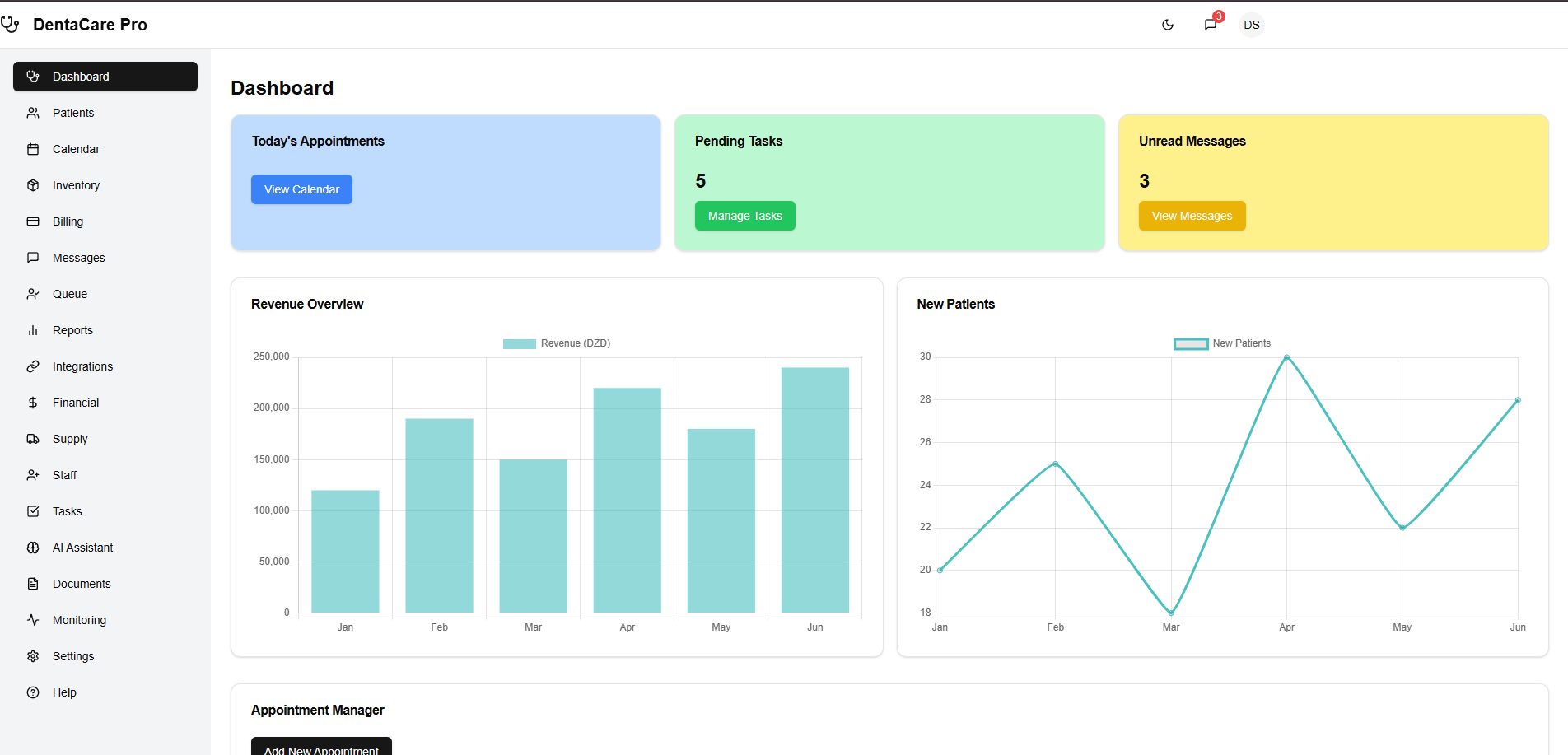Click the Staff add-user icon in sidebar
The height and width of the screenshot is (755, 1568).
33,475
